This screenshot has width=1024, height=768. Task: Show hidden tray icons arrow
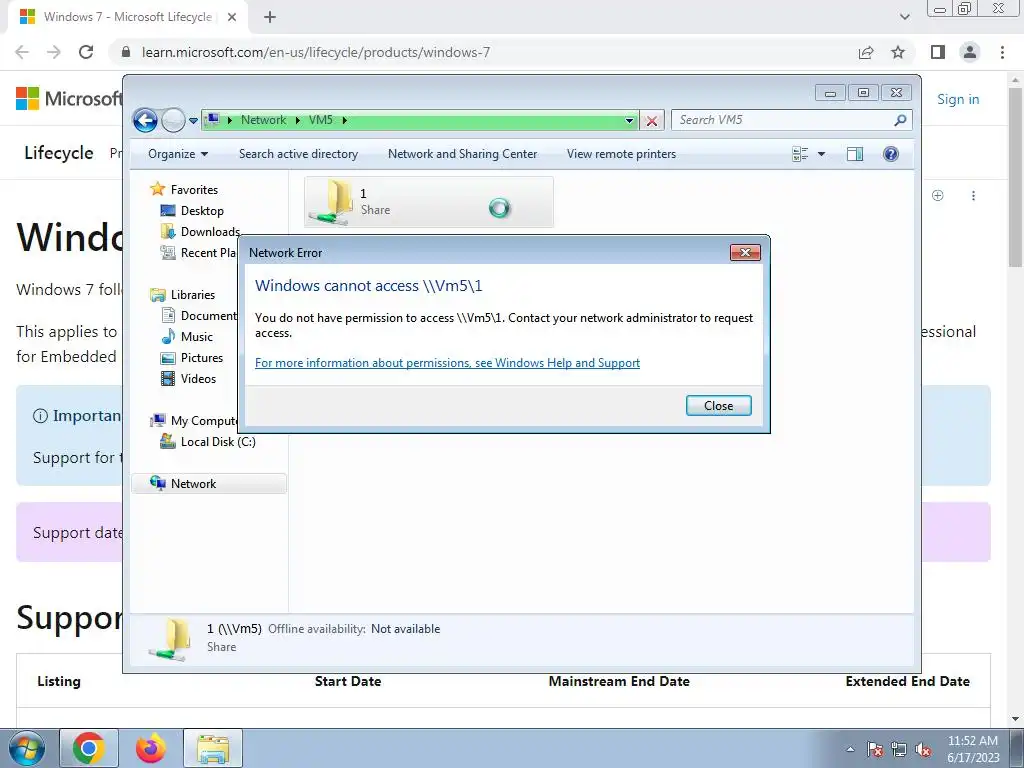click(850, 750)
